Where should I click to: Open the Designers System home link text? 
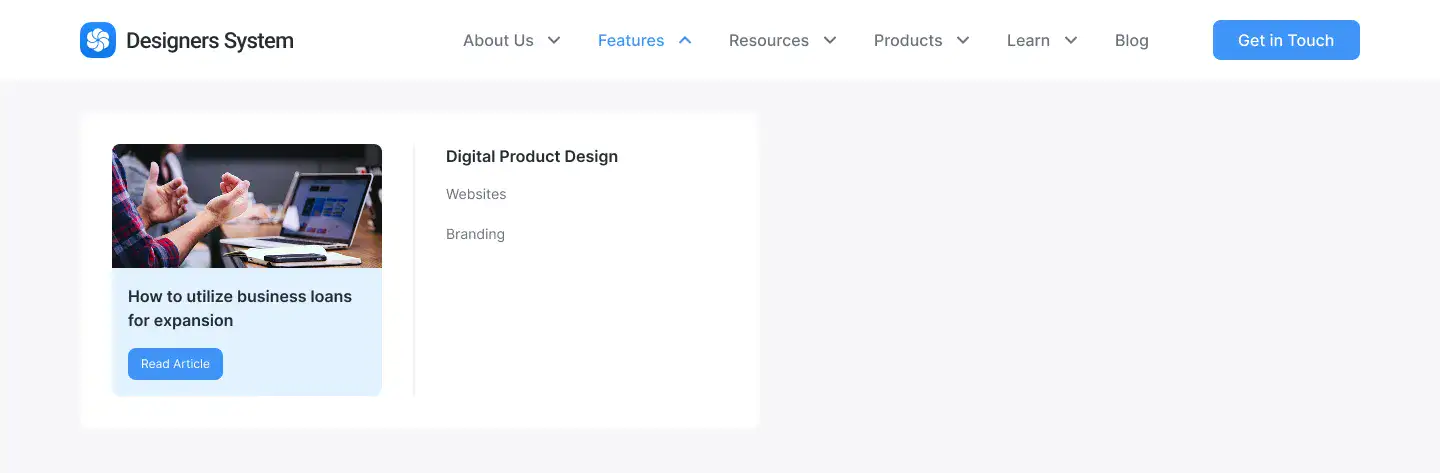pos(210,41)
